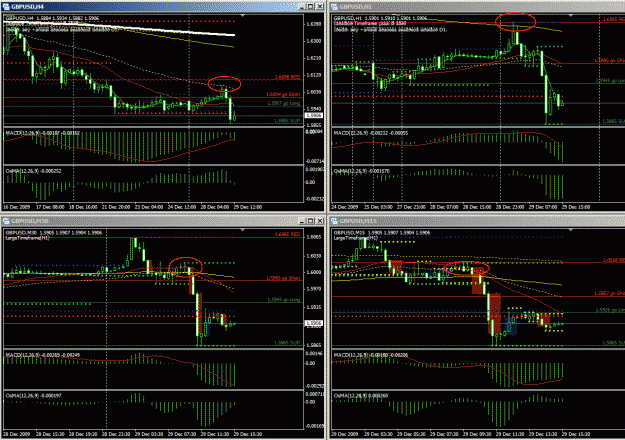The image size is (625, 440).
Task: Select the OsMA(12,26,9) label in M30 window
Action: coord(33,395)
